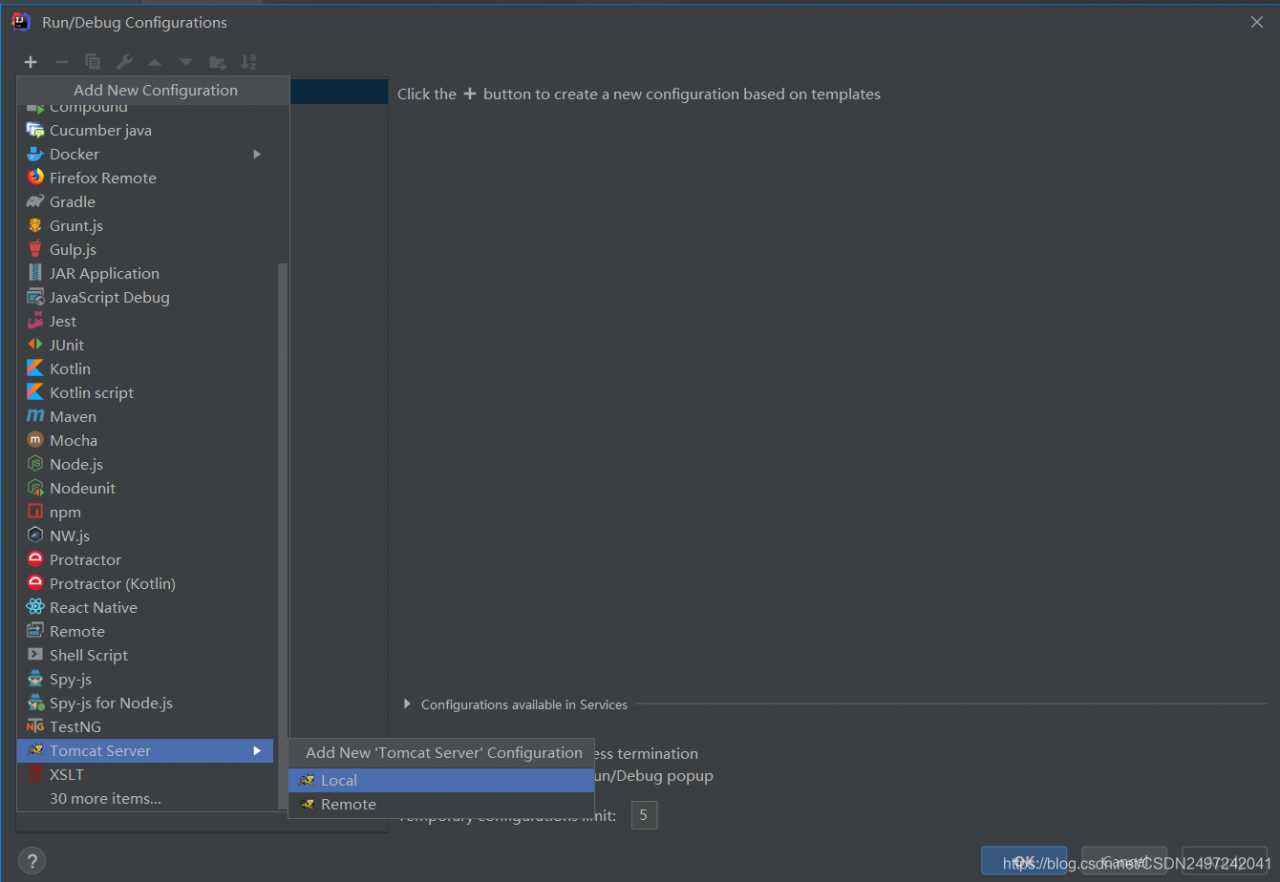Select the Maven configuration type

(145, 417)
